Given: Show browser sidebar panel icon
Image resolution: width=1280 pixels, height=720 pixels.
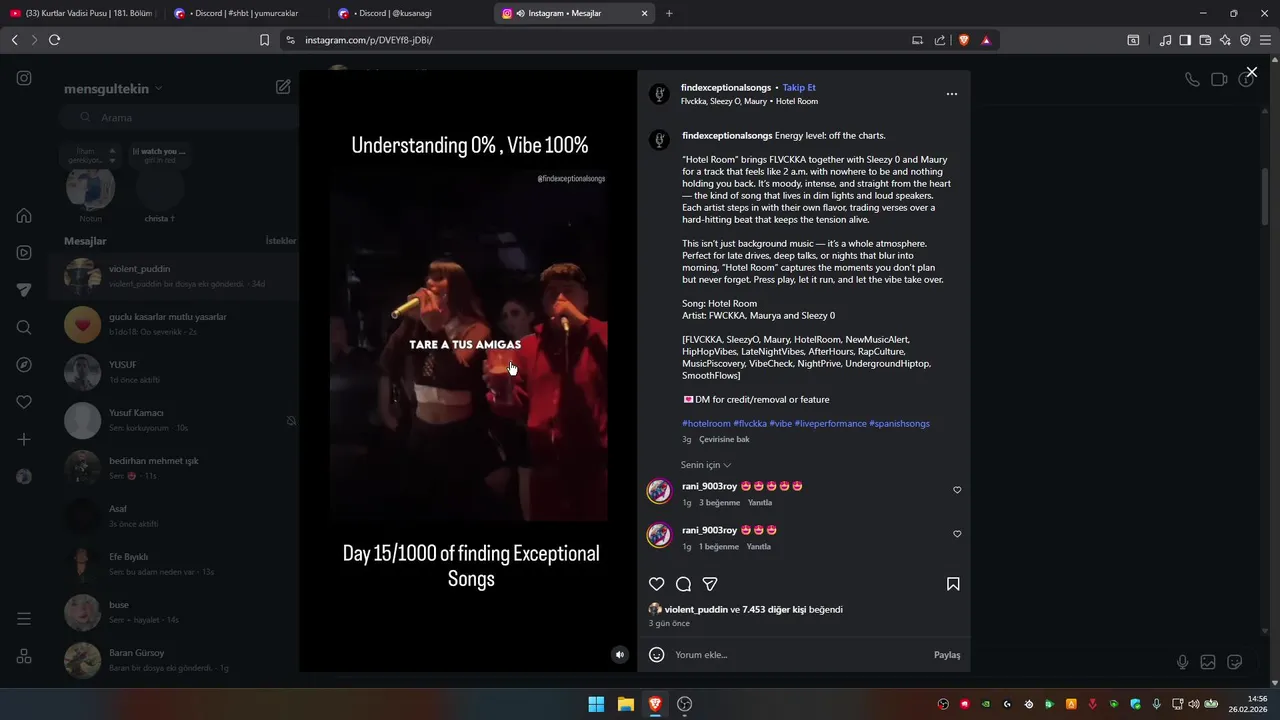Looking at the screenshot, I should pyautogui.click(x=1185, y=40).
